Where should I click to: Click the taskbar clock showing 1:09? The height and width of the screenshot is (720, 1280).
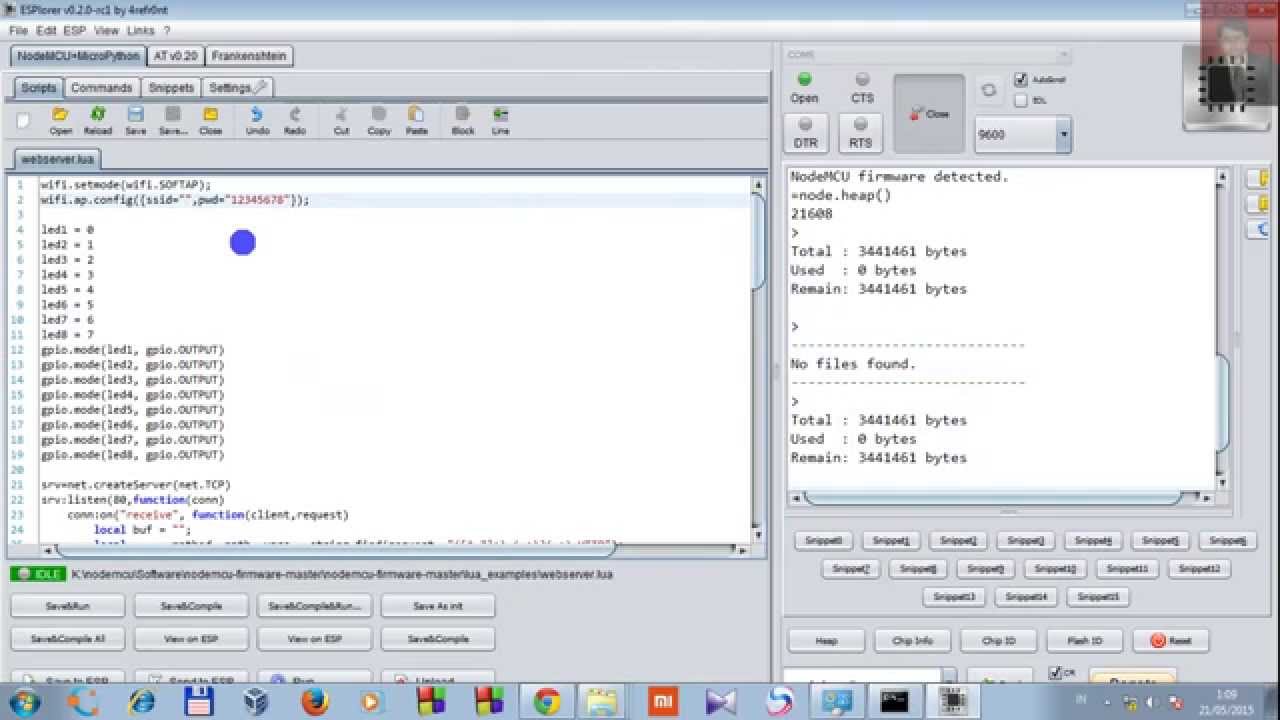(x=1226, y=694)
